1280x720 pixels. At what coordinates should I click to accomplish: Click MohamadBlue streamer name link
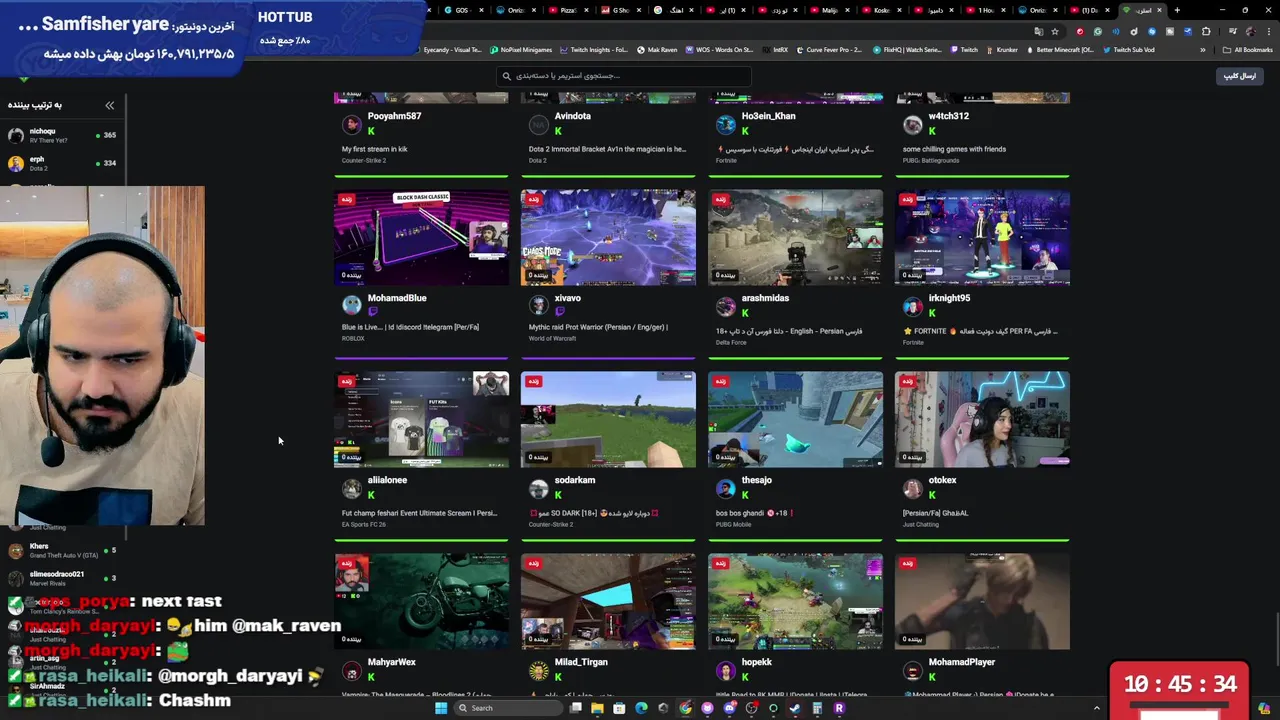pyautogui.click(x=397, y=298)
